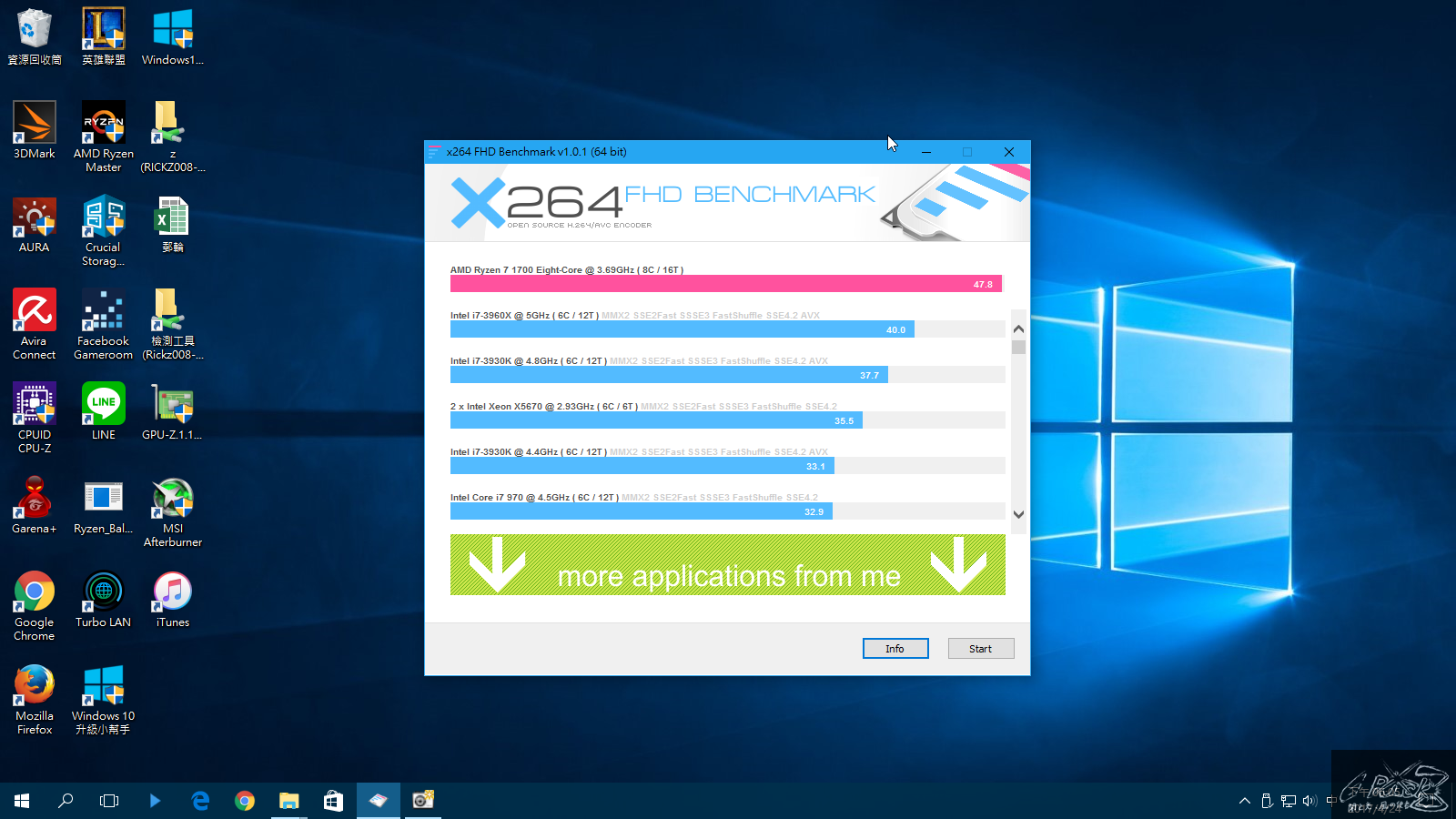This screenshot has width=1456, height=819.
Task: Click scroll up arrow in results list
Action: click(1018, 329)
